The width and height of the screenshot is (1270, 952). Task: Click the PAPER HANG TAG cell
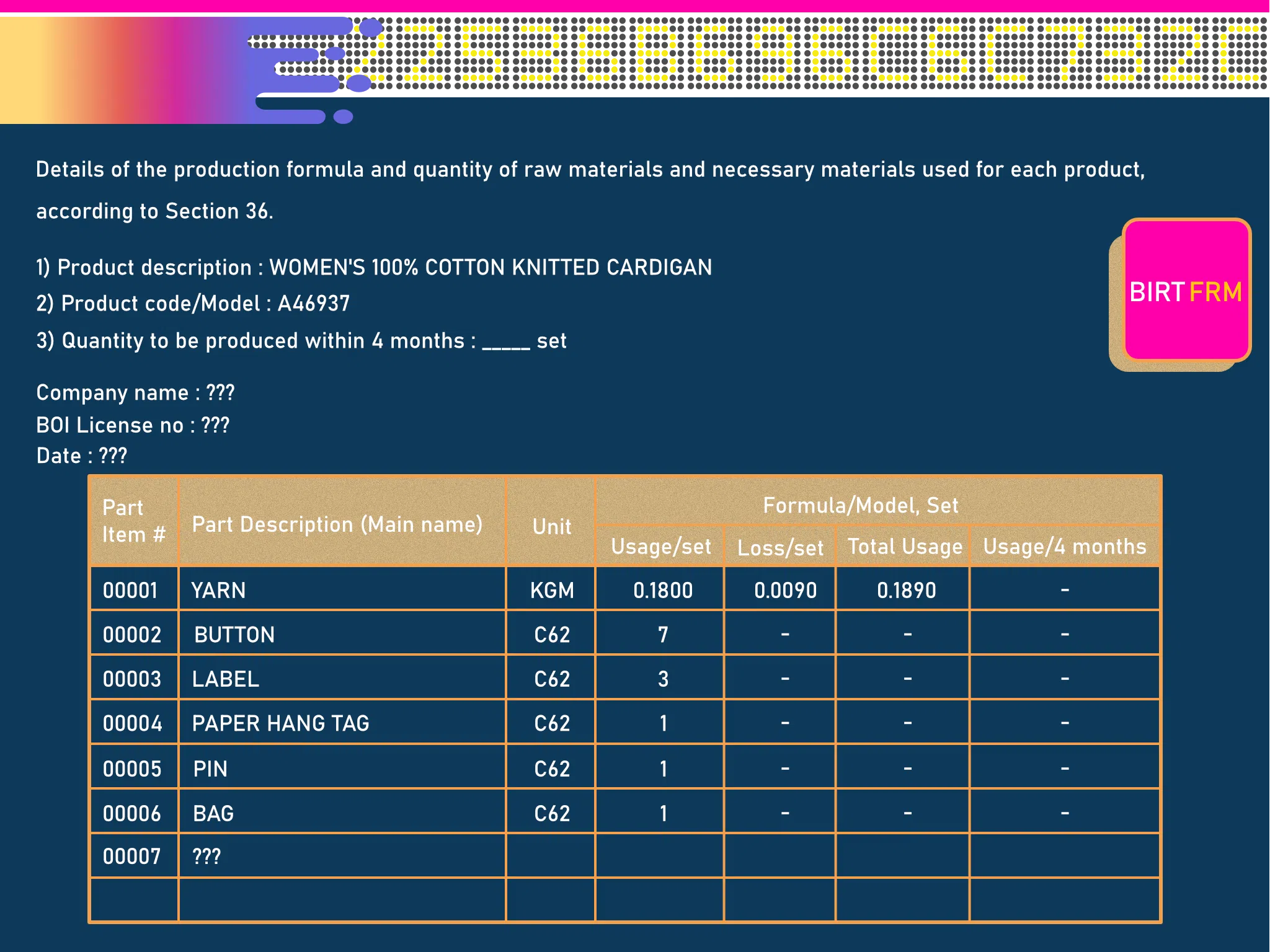[x=342, y=722]
